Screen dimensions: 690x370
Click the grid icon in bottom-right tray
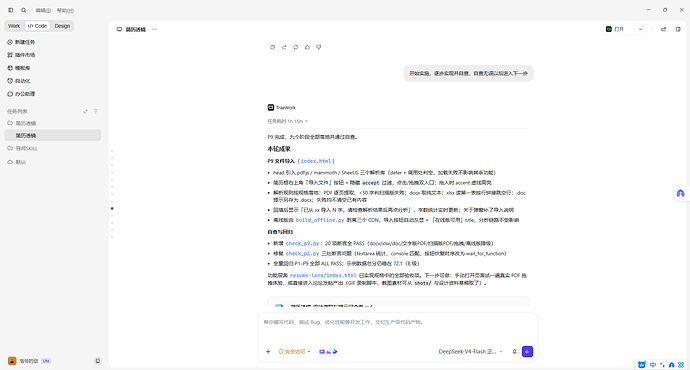pos(681,365)
